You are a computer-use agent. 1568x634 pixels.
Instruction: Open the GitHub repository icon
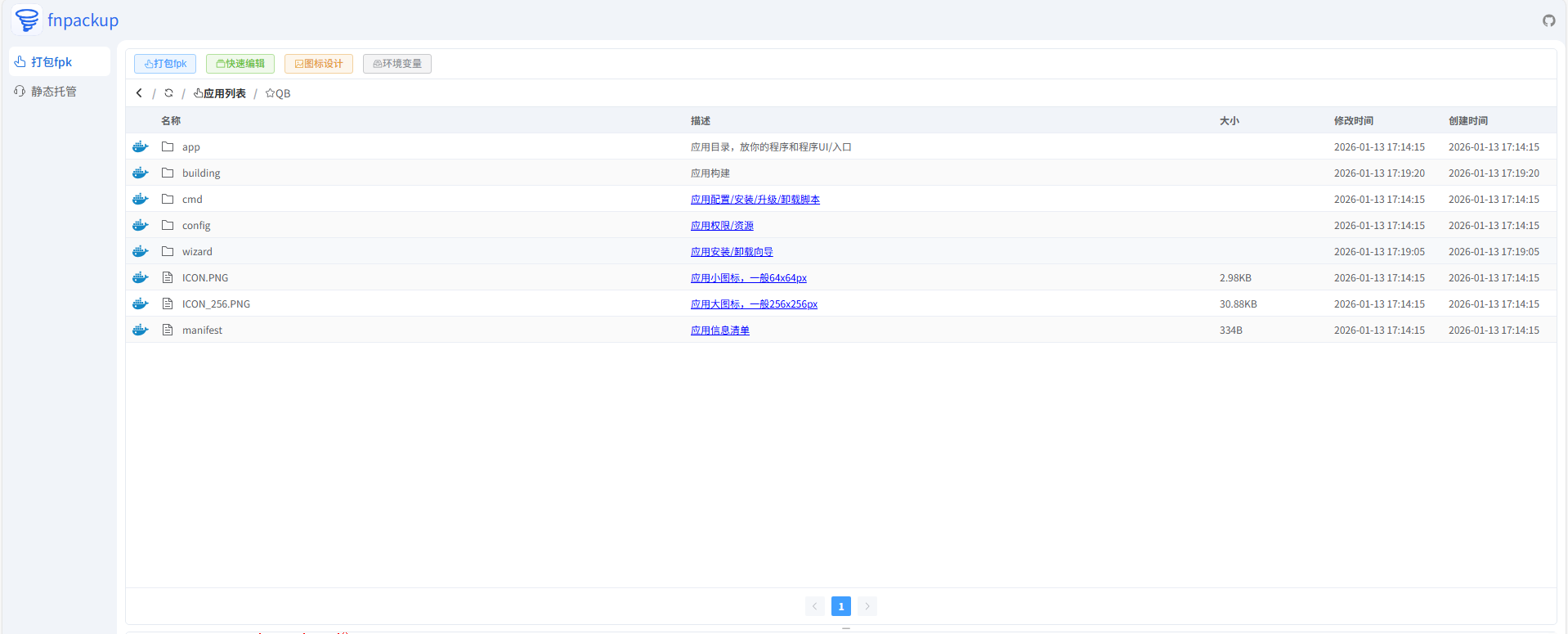tap(1549, 20)
